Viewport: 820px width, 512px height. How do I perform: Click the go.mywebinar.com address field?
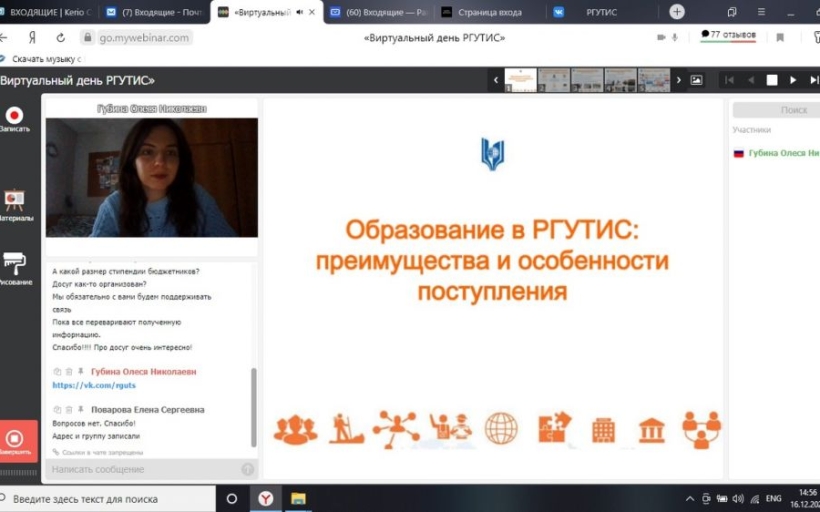coord(144,38)
